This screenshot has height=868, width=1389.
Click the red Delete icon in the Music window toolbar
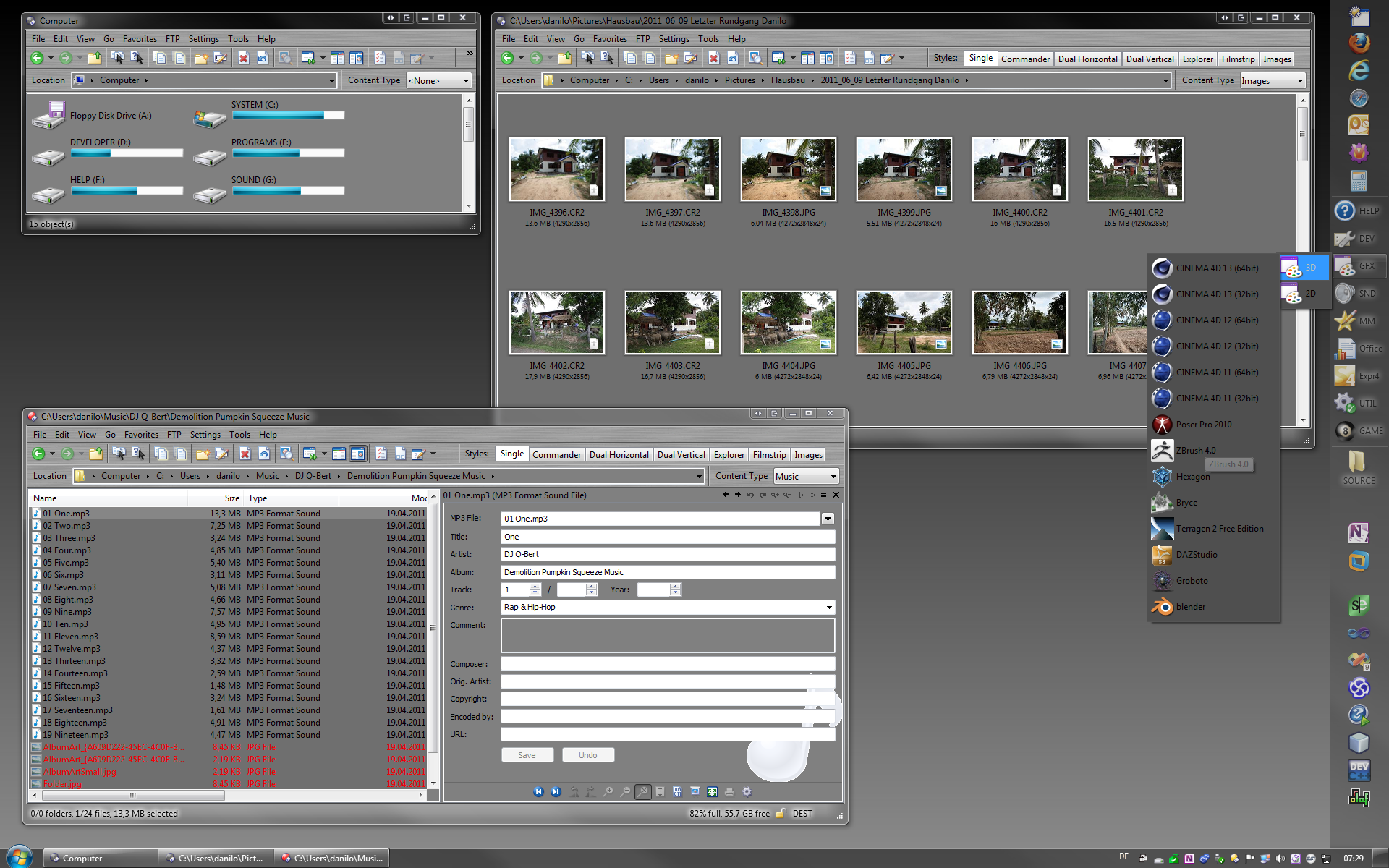pos(245,454)
